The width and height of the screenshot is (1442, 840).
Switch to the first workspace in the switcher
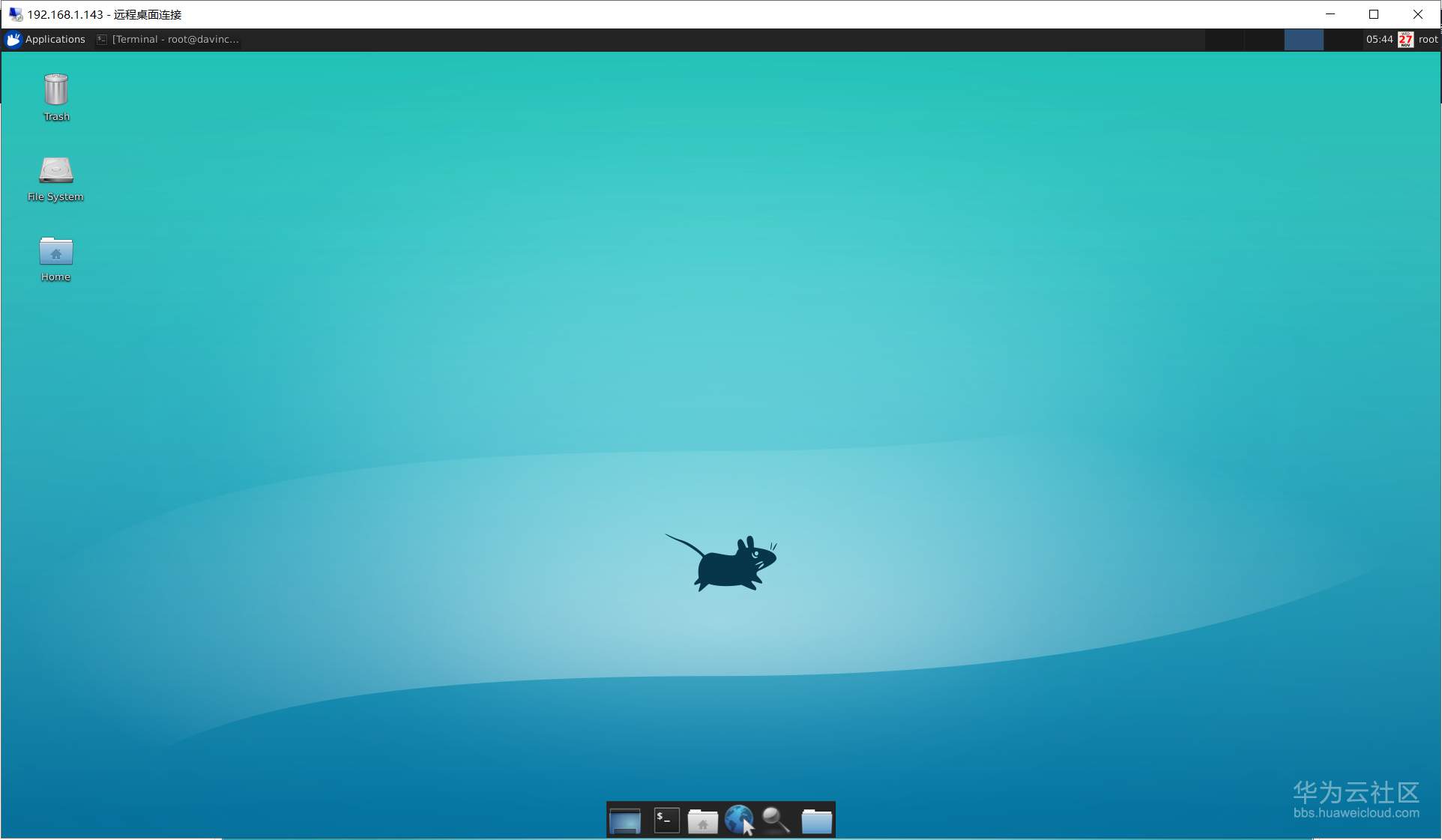(1225, 40)
